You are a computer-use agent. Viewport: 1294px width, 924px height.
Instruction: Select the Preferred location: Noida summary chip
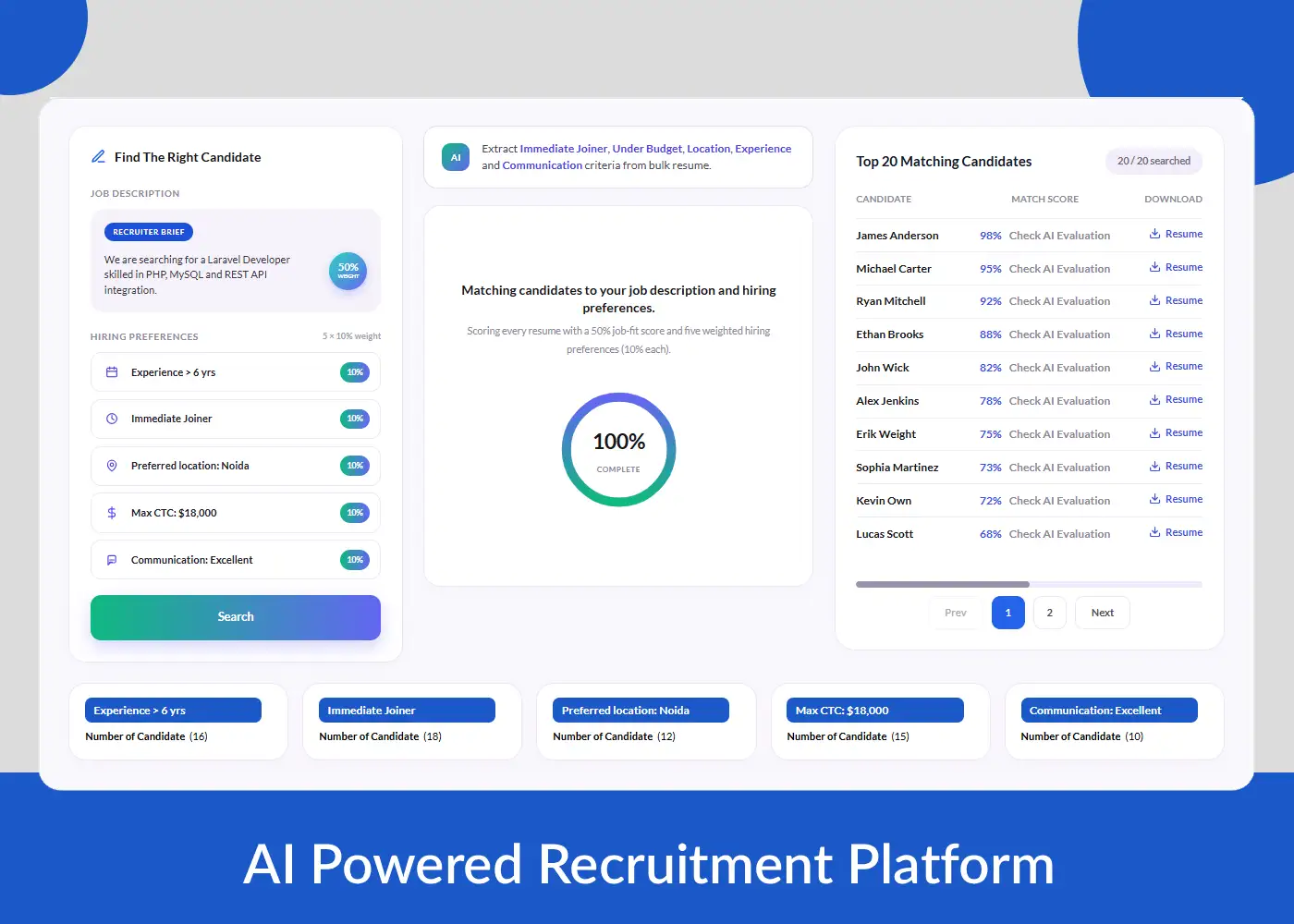click(641, 711)
